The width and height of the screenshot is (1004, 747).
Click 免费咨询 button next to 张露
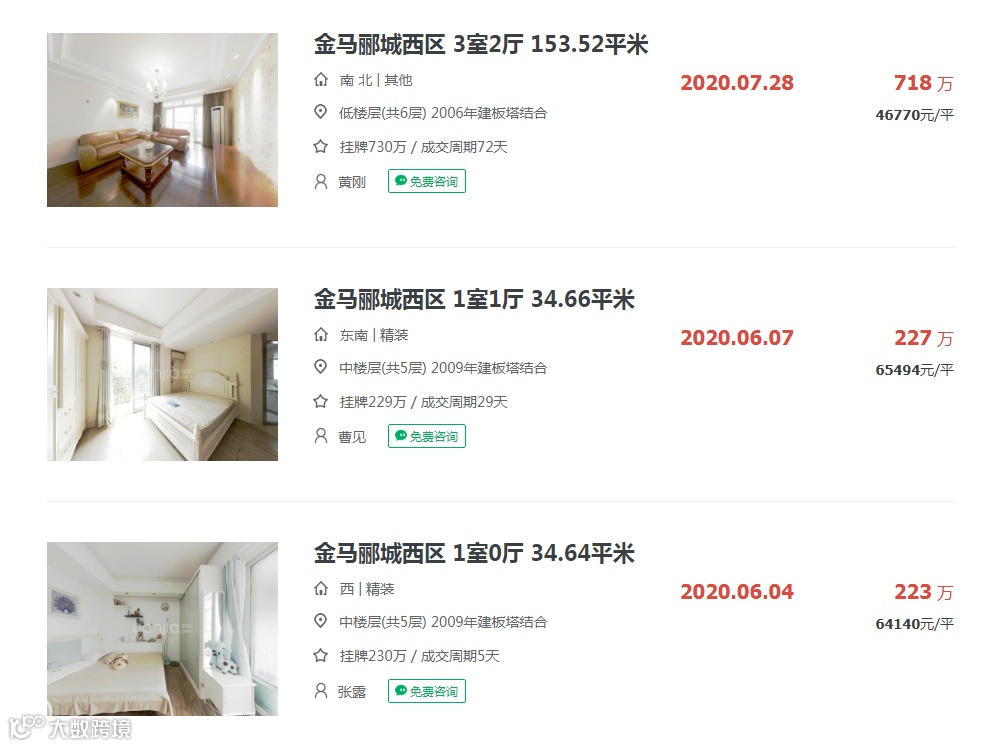(x=426, y=691)
